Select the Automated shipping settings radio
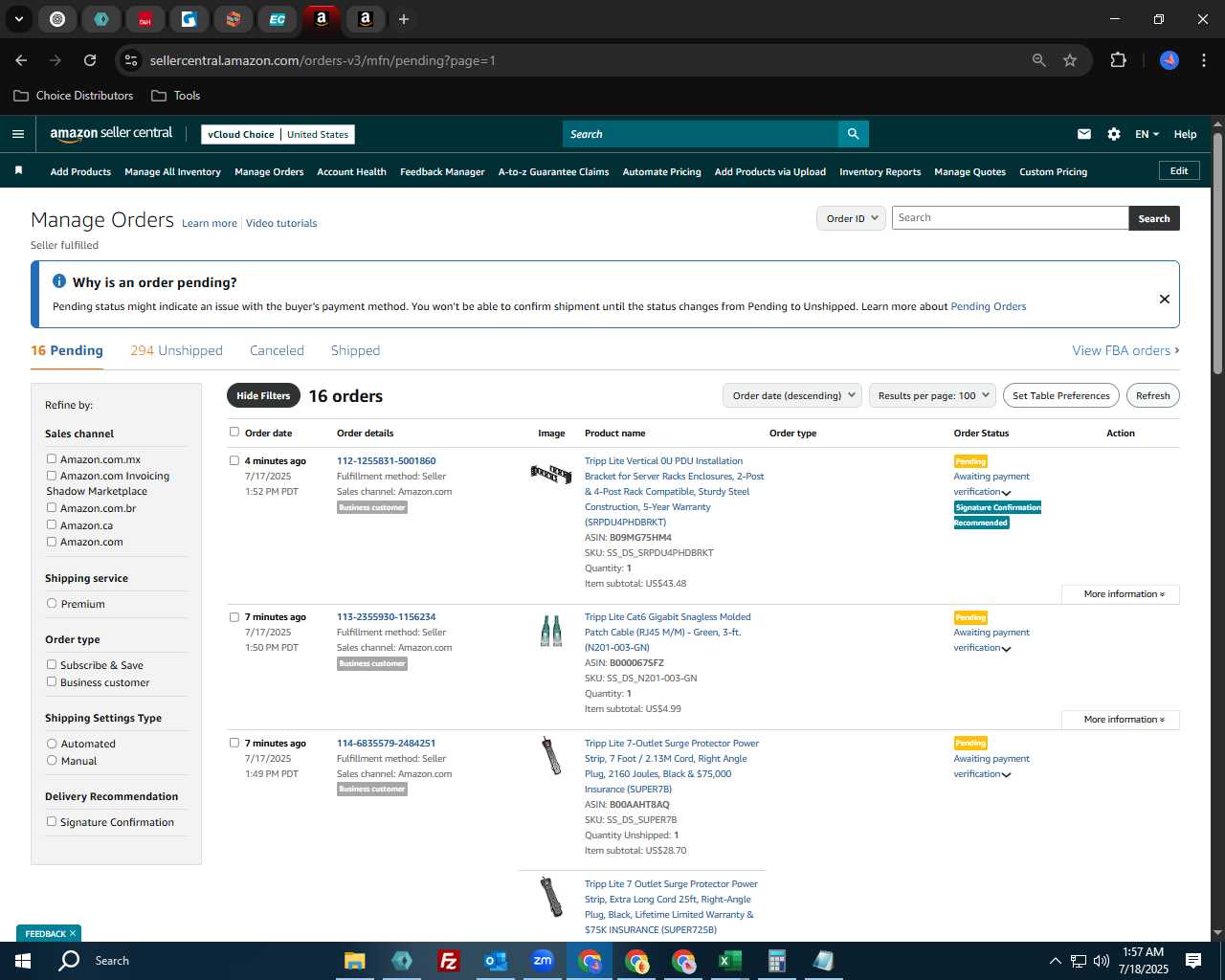 tap(52, 743)
